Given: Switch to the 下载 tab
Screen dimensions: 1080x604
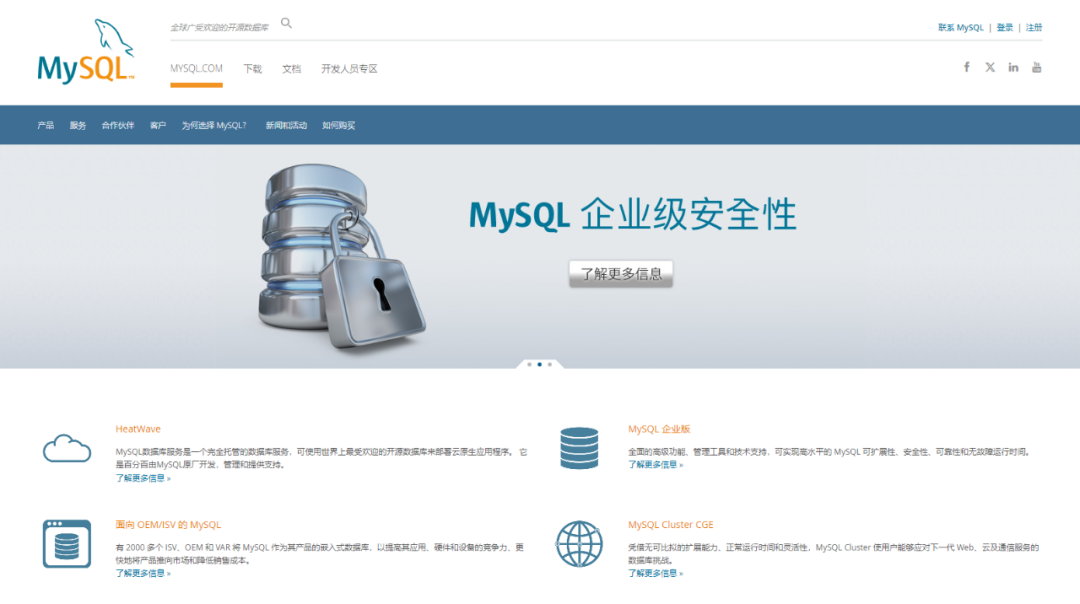Looking at the screenshot, I should coord(252,69).
